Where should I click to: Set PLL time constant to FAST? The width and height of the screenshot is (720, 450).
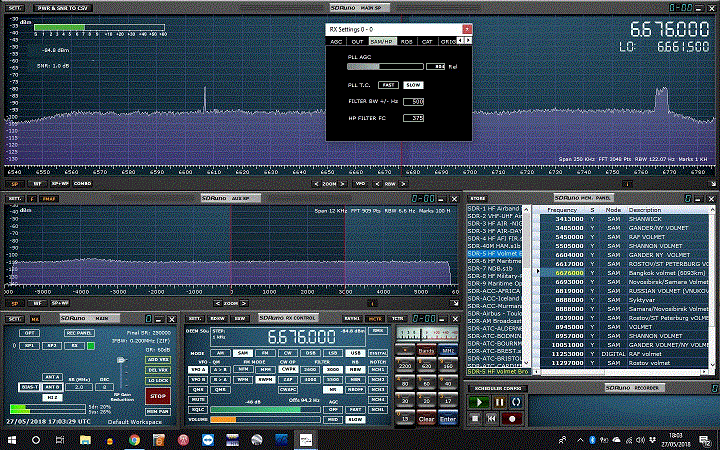pyautogui.click(x=388, y=85)
